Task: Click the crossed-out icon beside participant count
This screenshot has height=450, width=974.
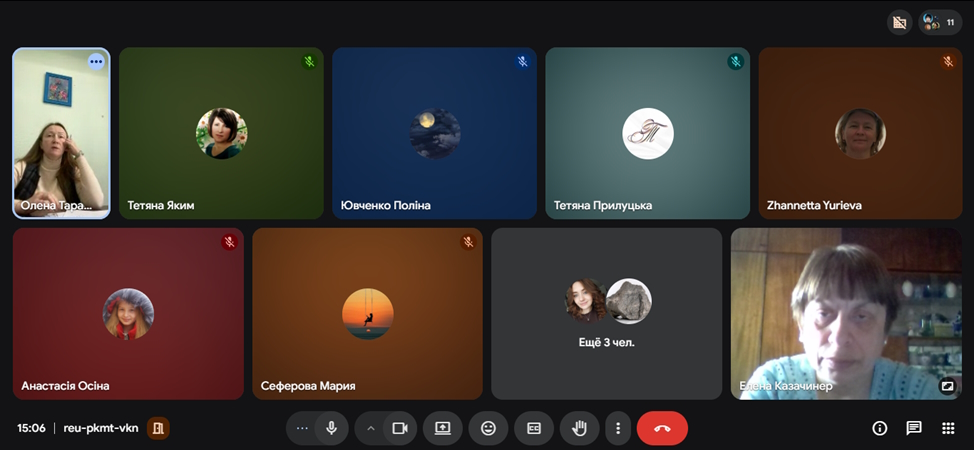Action: click(x=900, y=22)
